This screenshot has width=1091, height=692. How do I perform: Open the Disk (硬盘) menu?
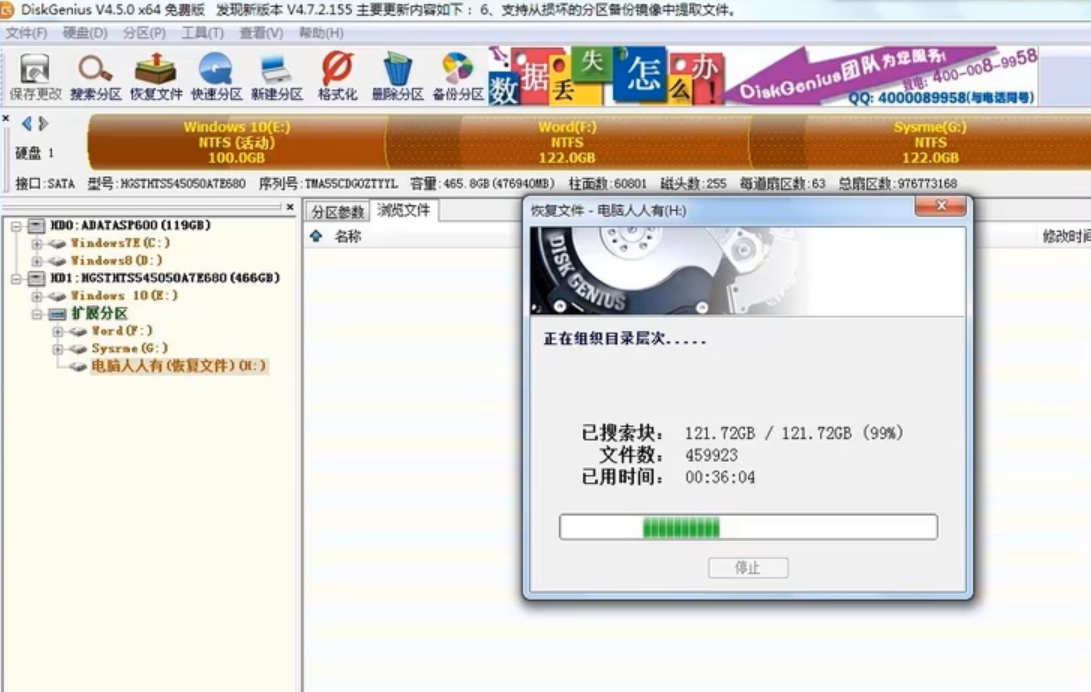[x=85, y=33]
